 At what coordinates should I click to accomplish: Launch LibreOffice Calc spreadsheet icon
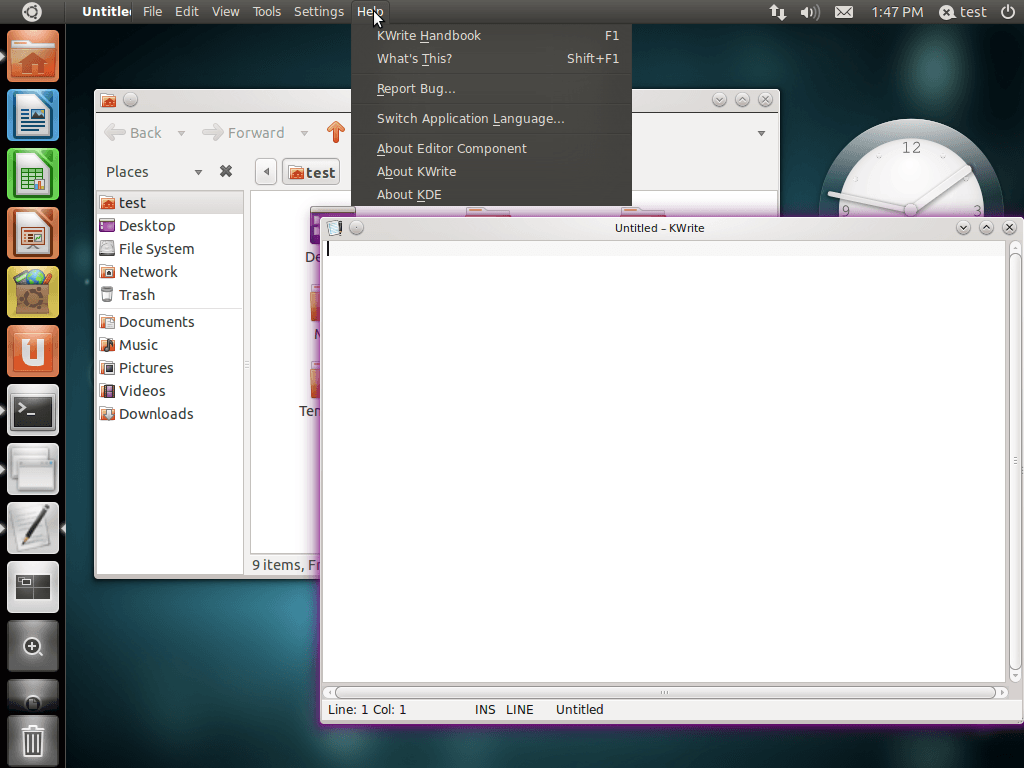pos(33,174)
